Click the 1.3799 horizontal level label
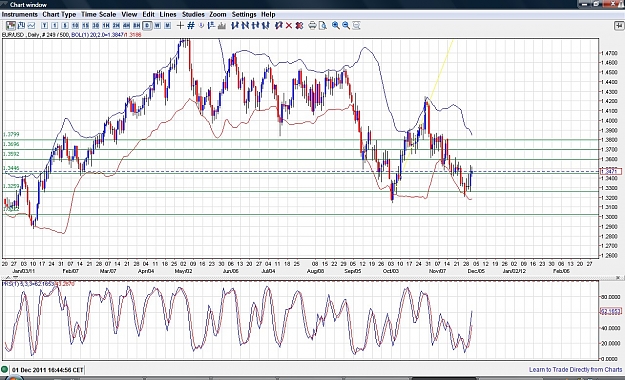Screen dimensions: 625x380 [x=11, y=134]
